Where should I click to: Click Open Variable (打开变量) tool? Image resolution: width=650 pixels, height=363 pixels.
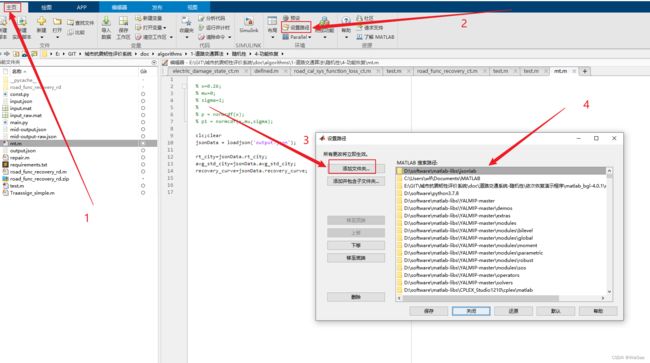pyautogui.click(x=150, y=27)
